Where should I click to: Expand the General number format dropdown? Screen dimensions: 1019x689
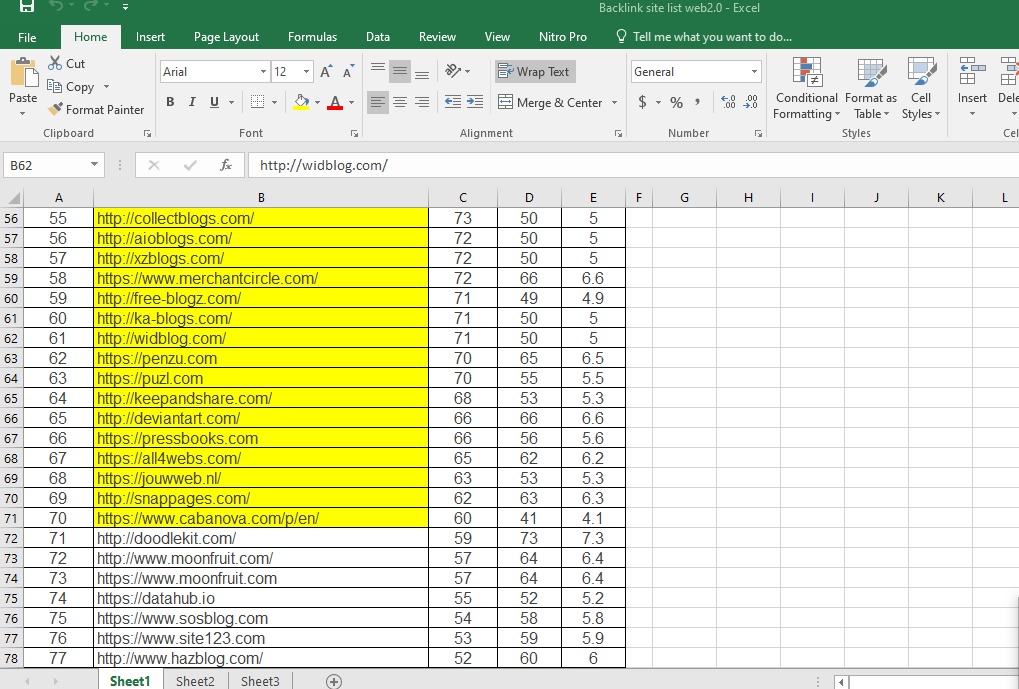point(754,72)
